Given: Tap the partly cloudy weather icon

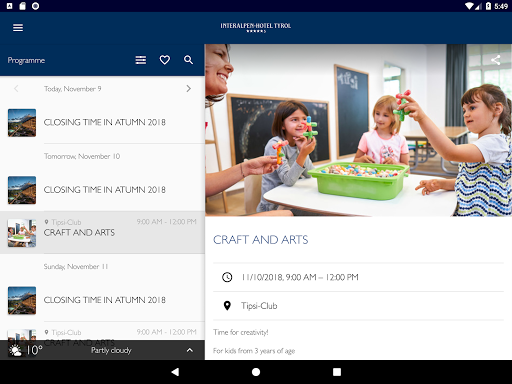Looking at the screenshot, I should (x=15, y=350).
